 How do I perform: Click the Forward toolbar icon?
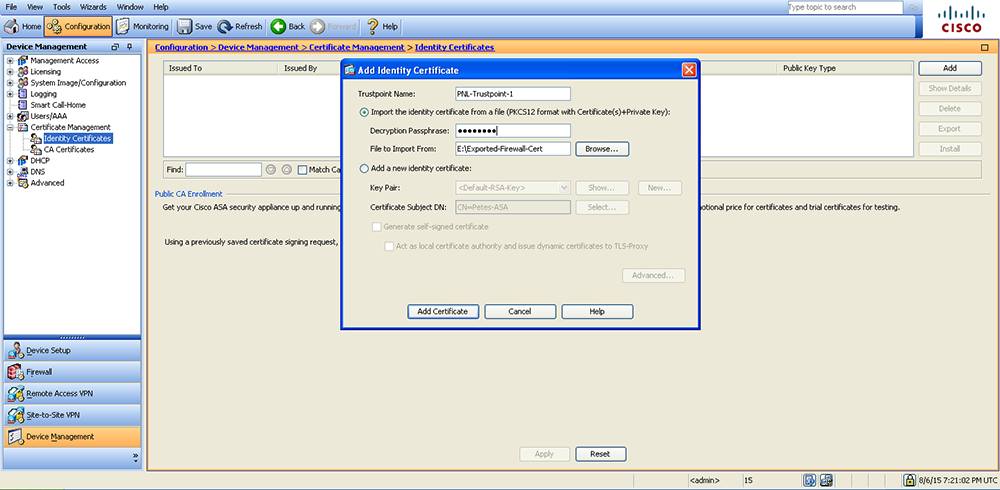point(318,27)
